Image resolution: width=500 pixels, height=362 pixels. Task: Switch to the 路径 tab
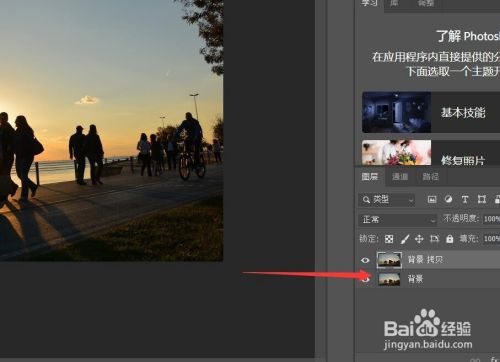click(x=430, y=176)
